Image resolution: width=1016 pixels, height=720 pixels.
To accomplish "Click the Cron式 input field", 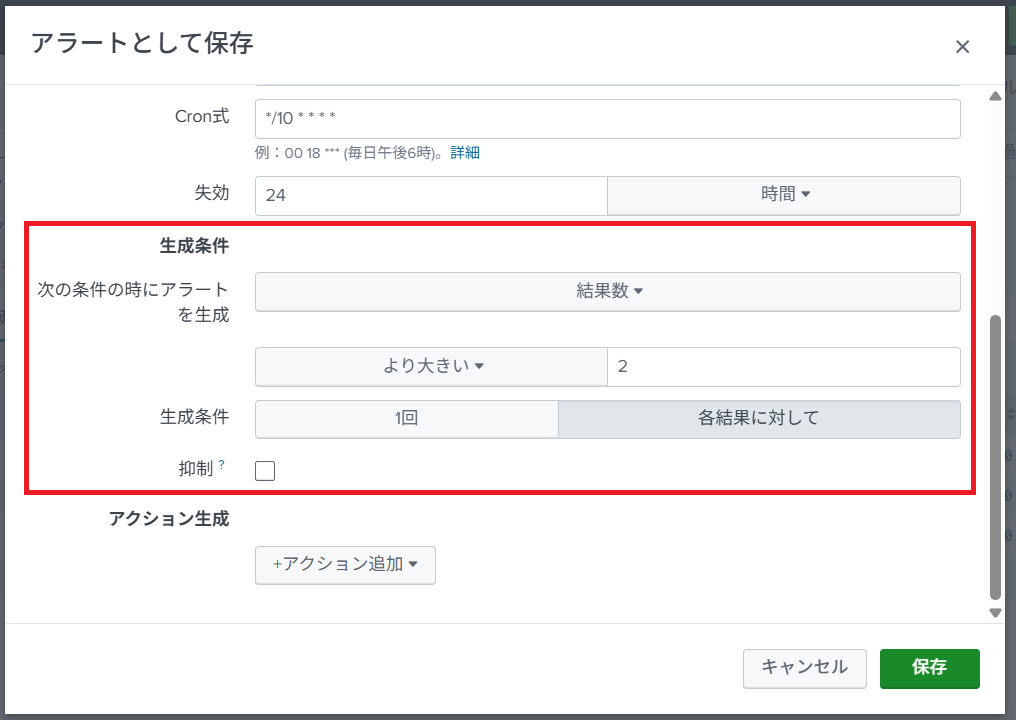I will [607, 118].
